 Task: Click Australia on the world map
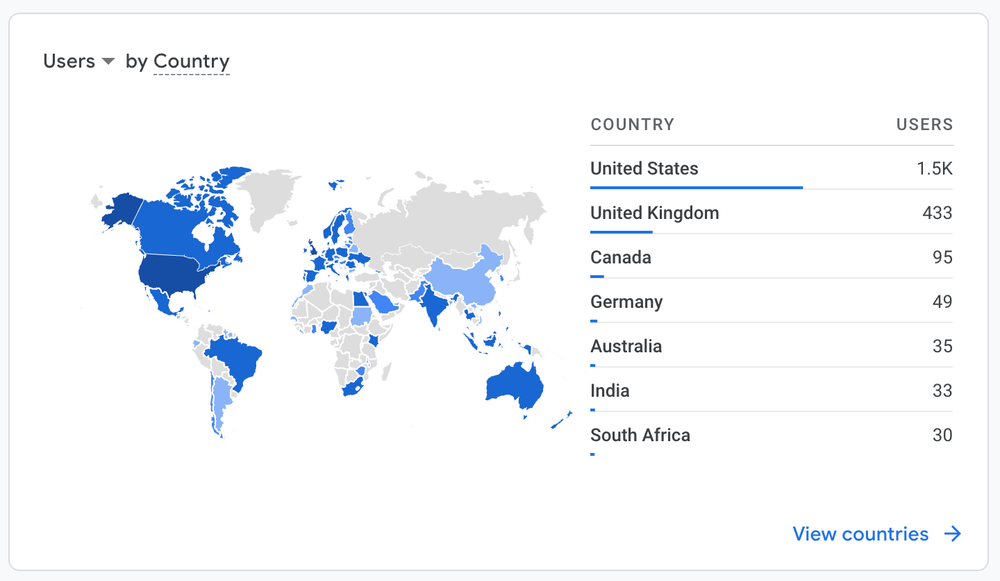coord(514,385)
